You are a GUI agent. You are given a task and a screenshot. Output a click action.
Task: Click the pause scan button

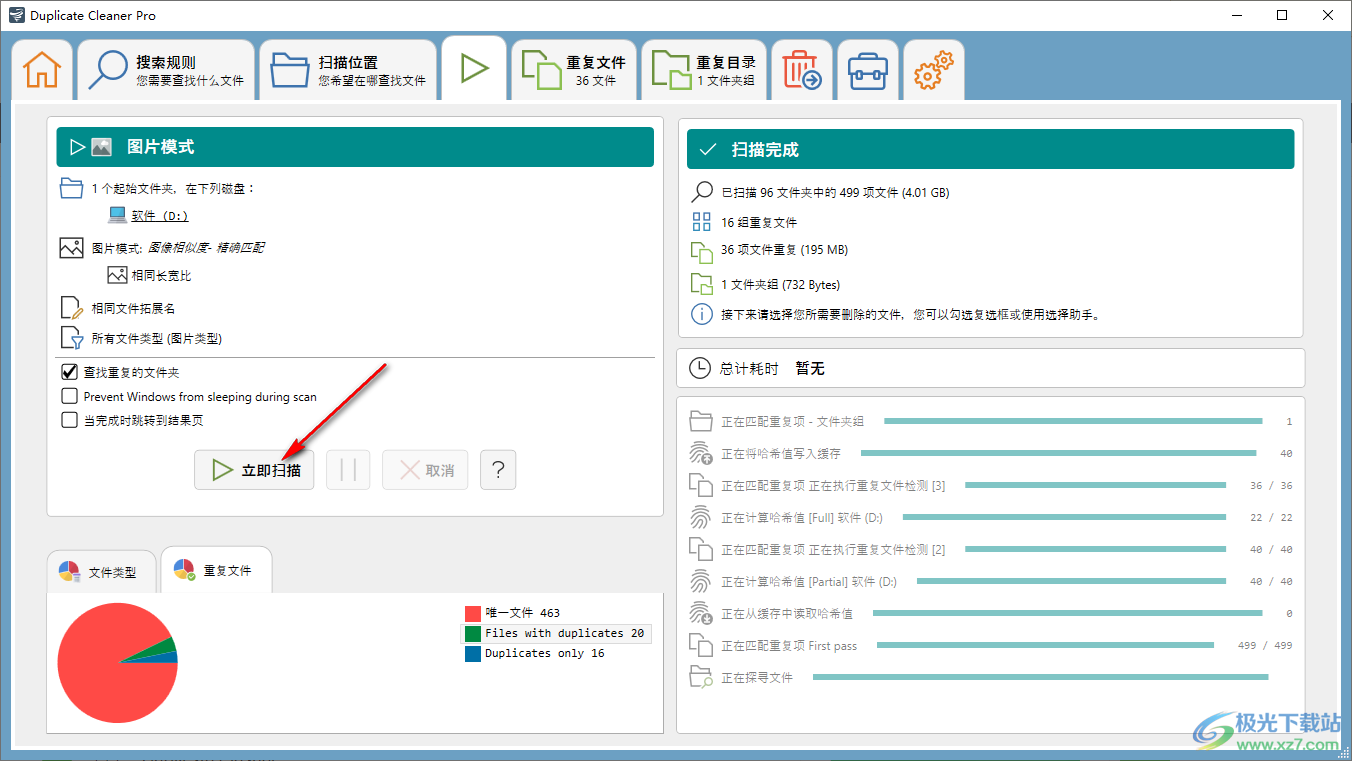[x=348, y=470]
